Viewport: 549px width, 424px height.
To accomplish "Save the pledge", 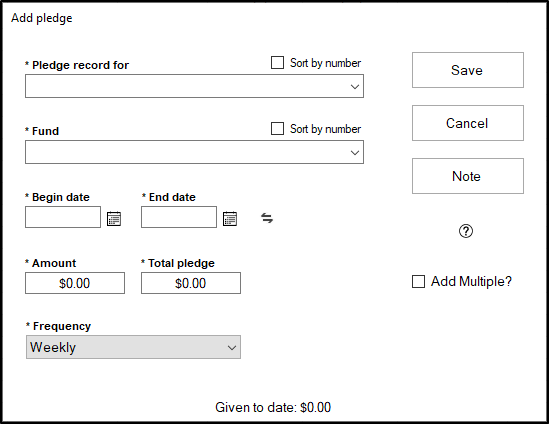I will point(468,70).
